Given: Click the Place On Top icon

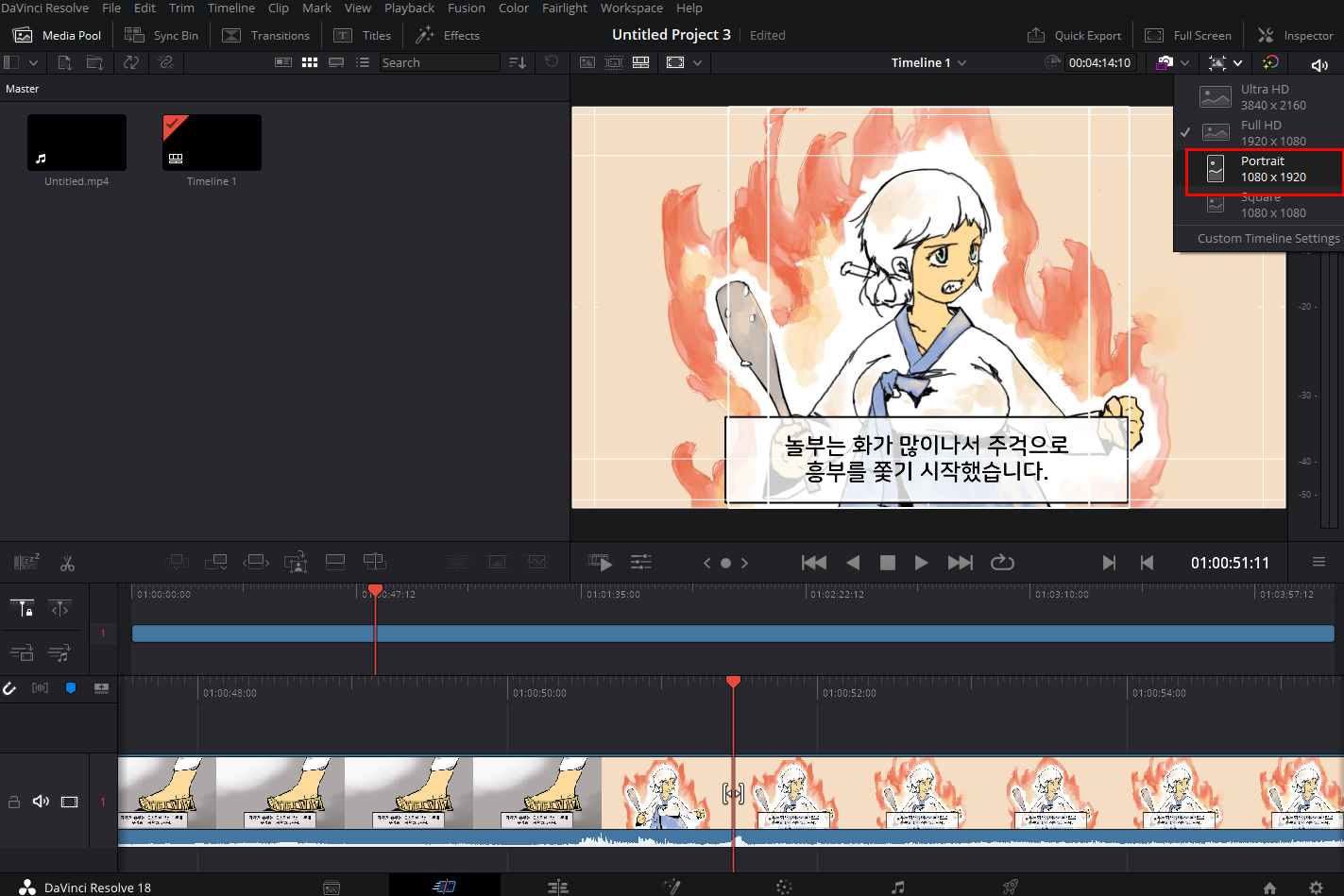Looking at the screenshot, I should tap(335, 562).
